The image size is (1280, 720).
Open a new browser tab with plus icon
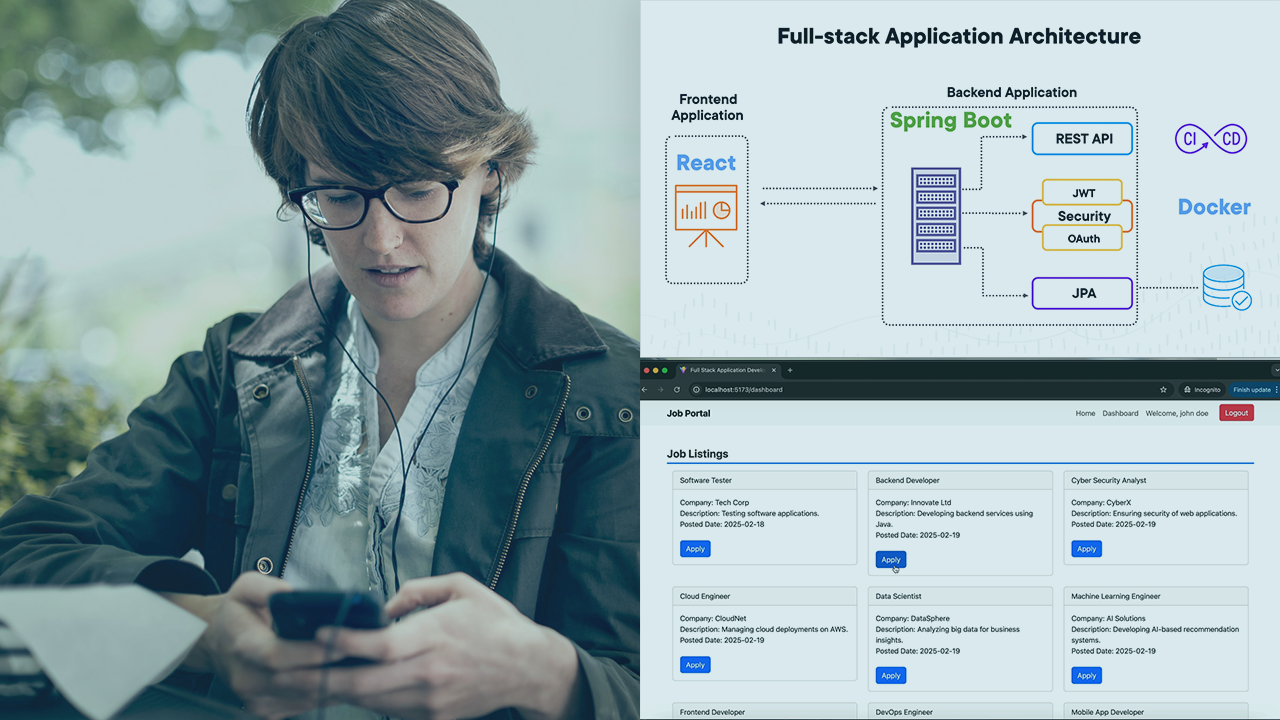coord(789,370)
